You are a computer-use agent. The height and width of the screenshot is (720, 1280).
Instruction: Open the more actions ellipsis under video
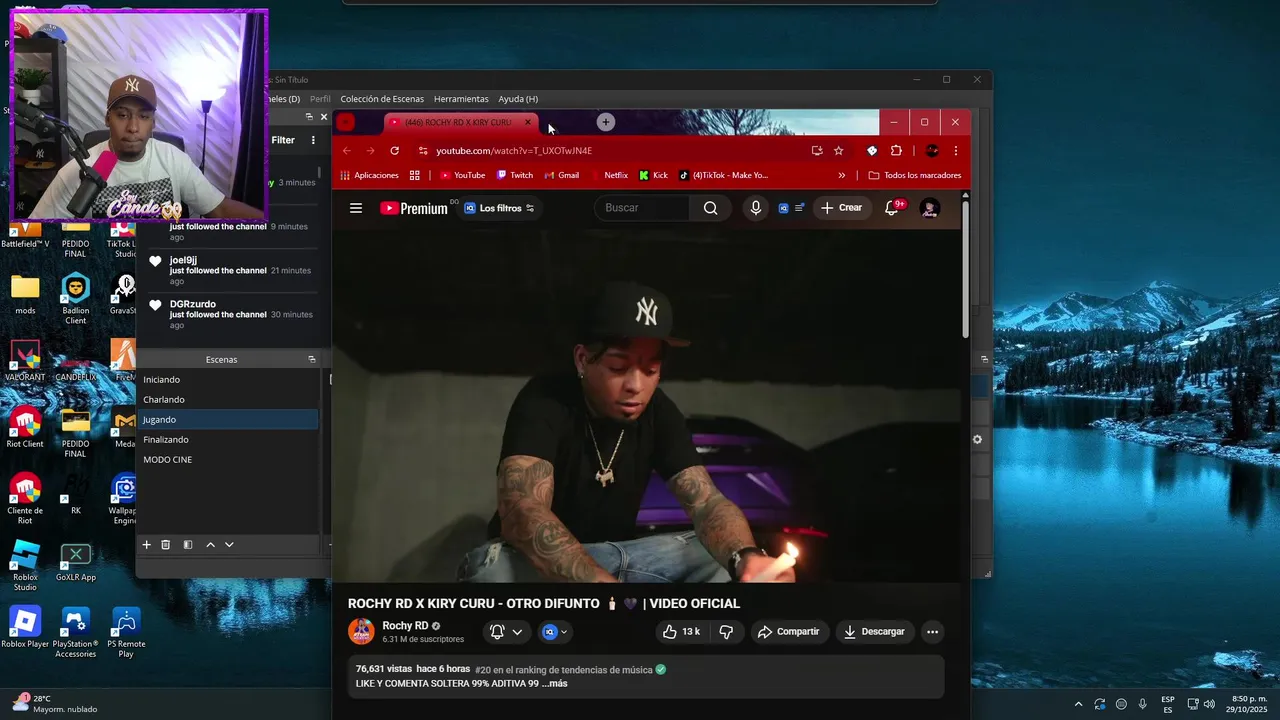tap(932, 632)
